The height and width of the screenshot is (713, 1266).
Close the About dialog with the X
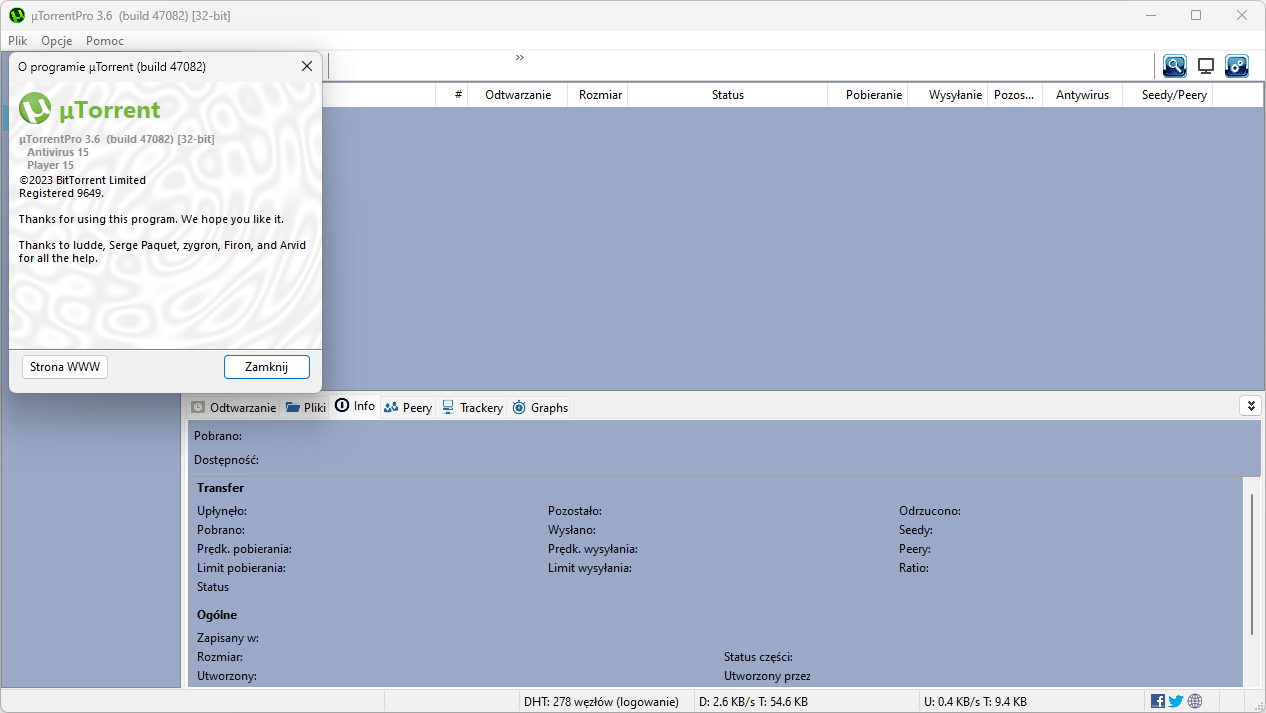pos(307,66)
